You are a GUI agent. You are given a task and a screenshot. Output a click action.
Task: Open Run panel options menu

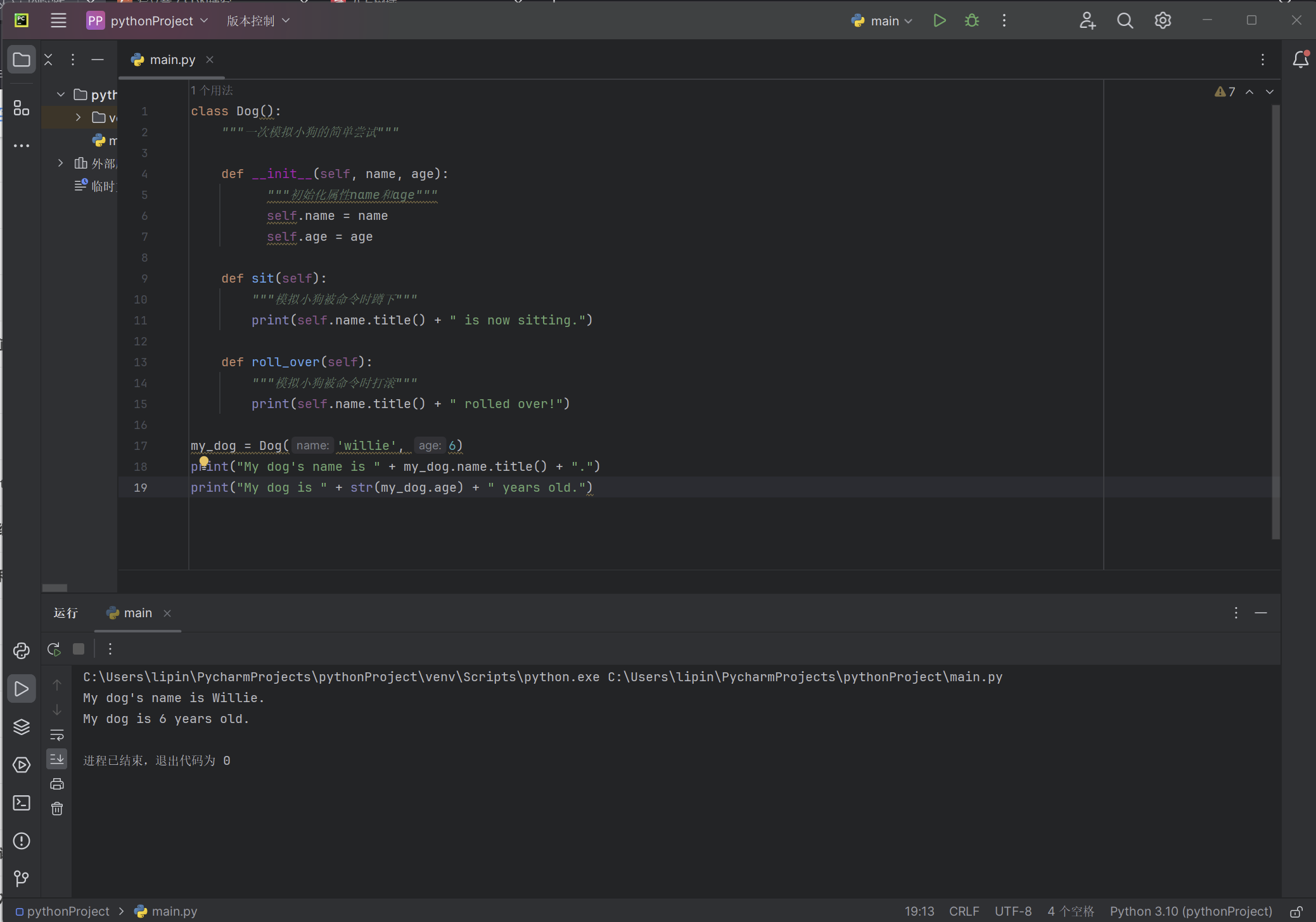coord(1236,613)
